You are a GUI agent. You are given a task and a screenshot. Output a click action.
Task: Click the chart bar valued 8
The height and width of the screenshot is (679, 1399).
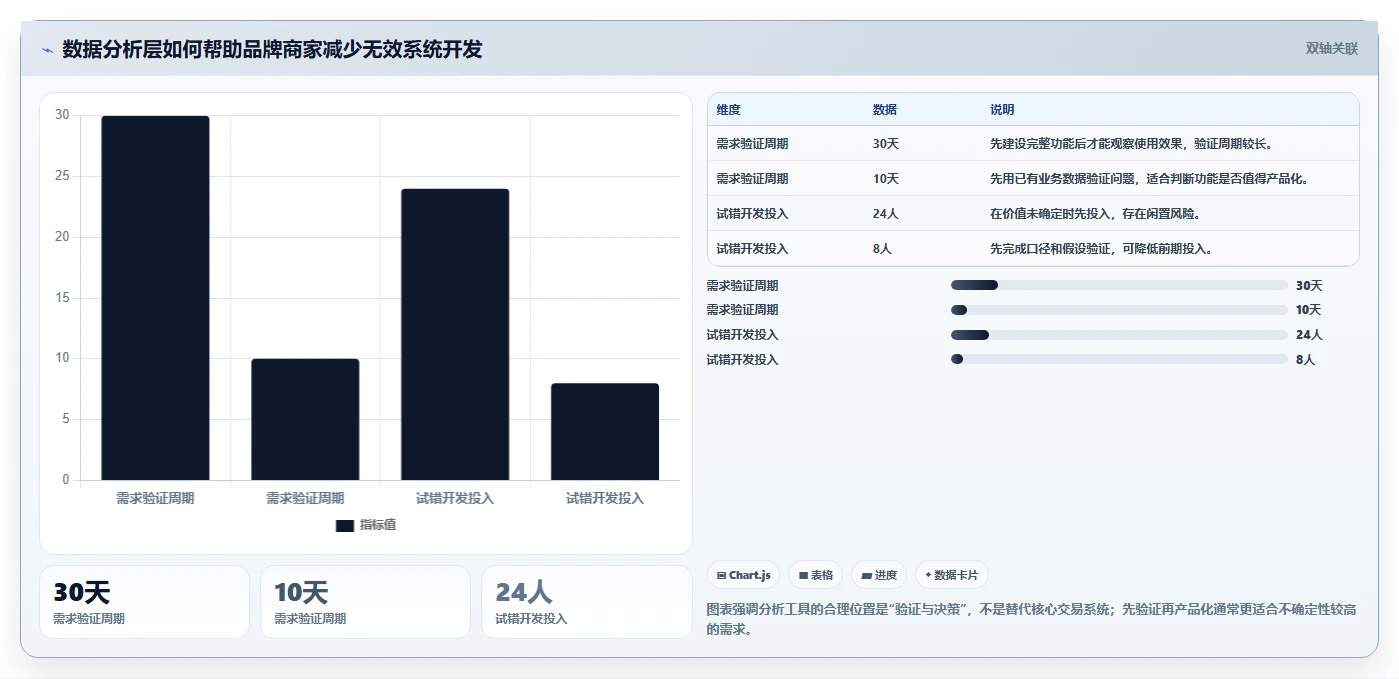coord(605,431)
